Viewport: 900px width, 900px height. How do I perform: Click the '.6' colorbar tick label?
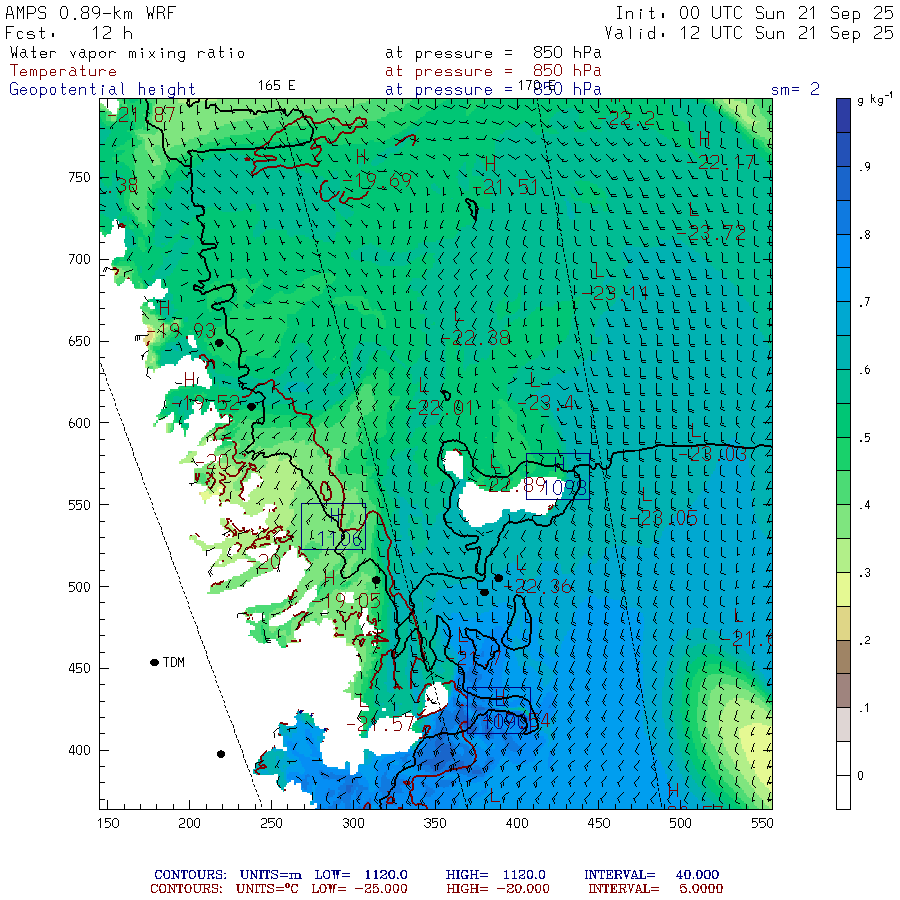(x=864, y=370)
